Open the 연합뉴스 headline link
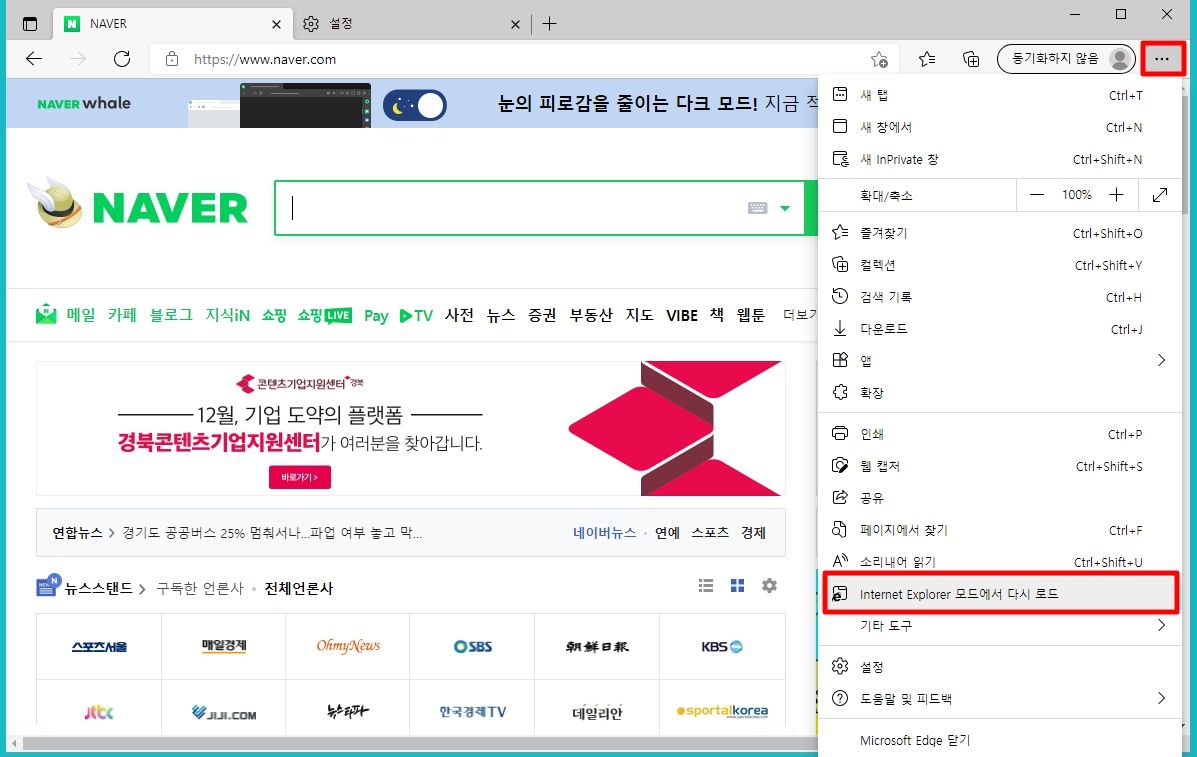The image size is (1197, 757). (x=272, y=533)
